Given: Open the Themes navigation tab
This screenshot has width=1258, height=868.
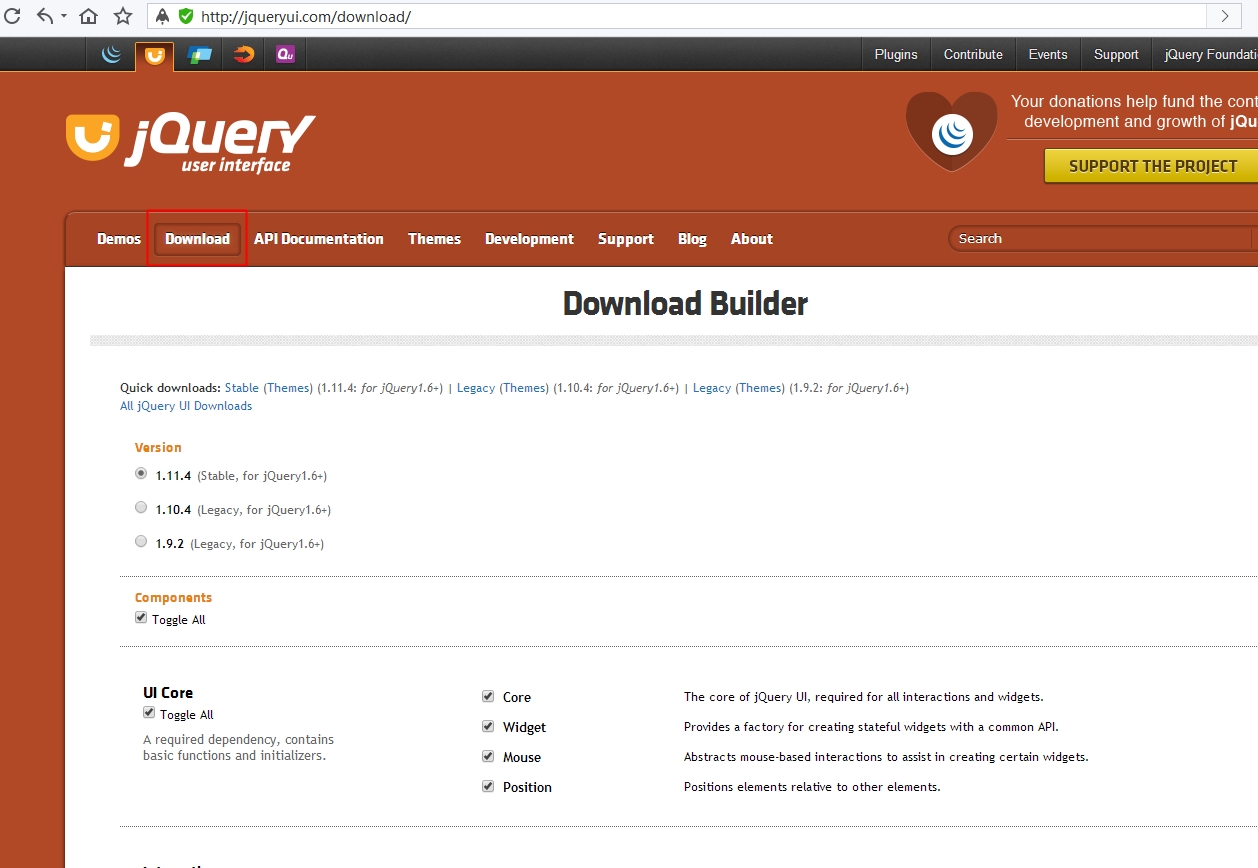Looking at the screenshot, I should click(434, 239).
